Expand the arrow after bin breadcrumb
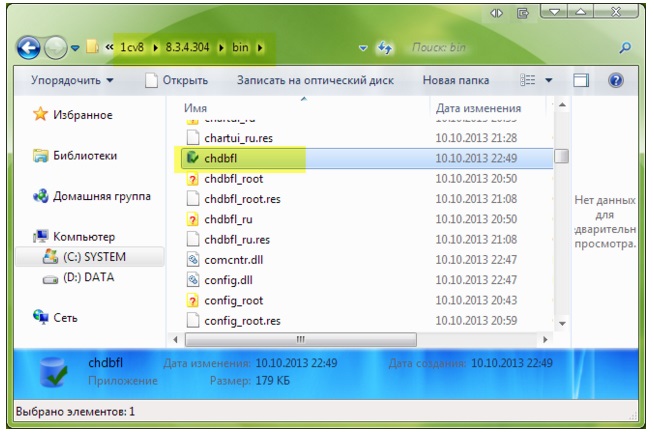The width and height of the screenshot is (654, 435). click(x=260, y=48)
